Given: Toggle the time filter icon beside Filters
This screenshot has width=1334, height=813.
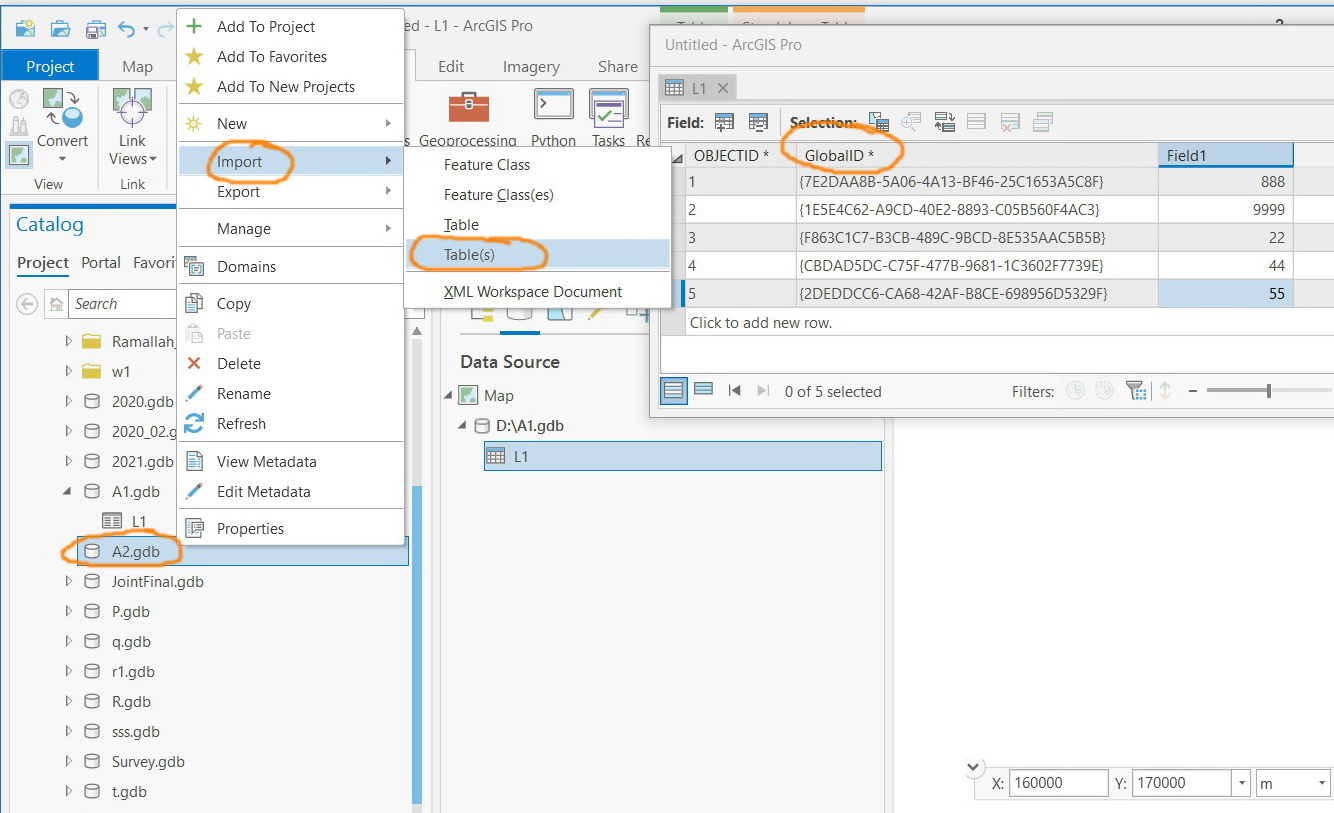Looking at the screenshot, I should point(1075,391).
